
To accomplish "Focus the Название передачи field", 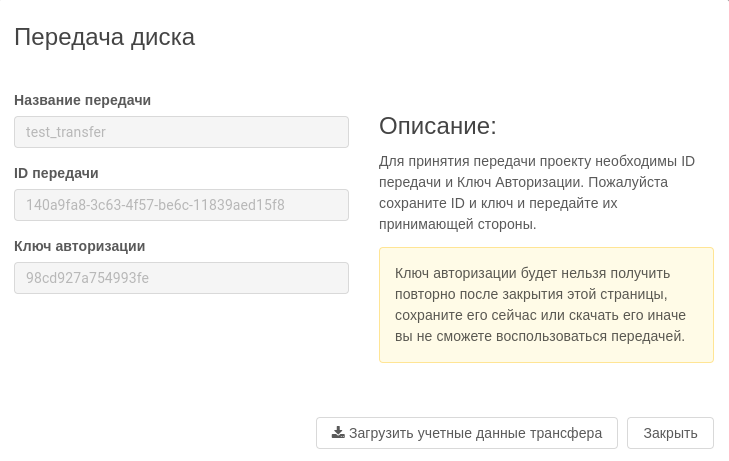I will (x=181, y=132).
